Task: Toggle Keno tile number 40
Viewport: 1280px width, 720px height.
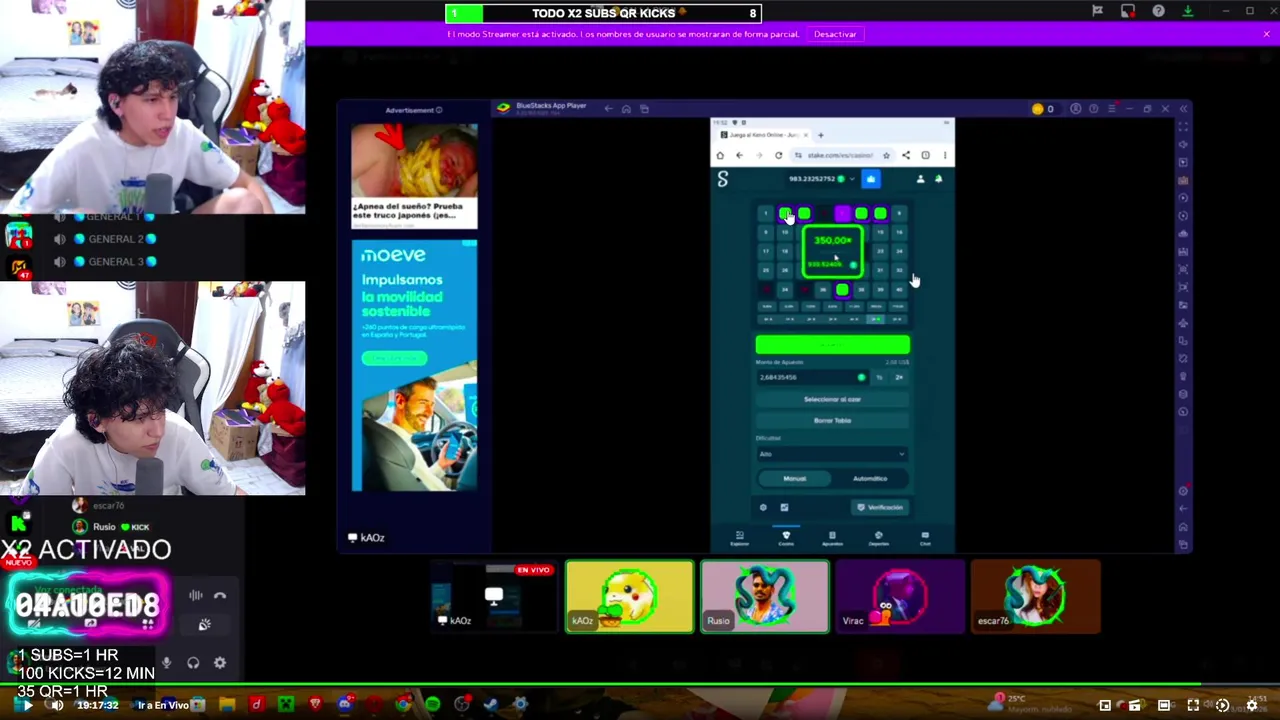Action: 899,289
